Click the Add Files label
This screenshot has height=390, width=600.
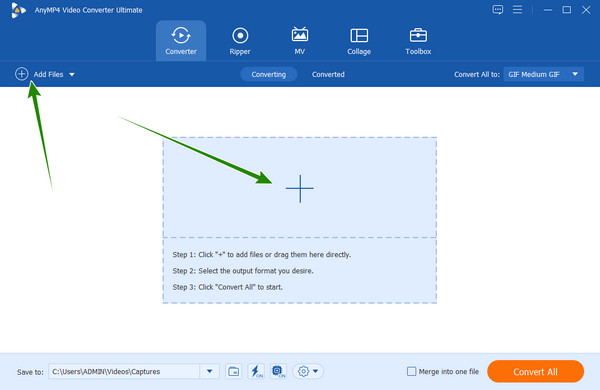click(48, 74)
